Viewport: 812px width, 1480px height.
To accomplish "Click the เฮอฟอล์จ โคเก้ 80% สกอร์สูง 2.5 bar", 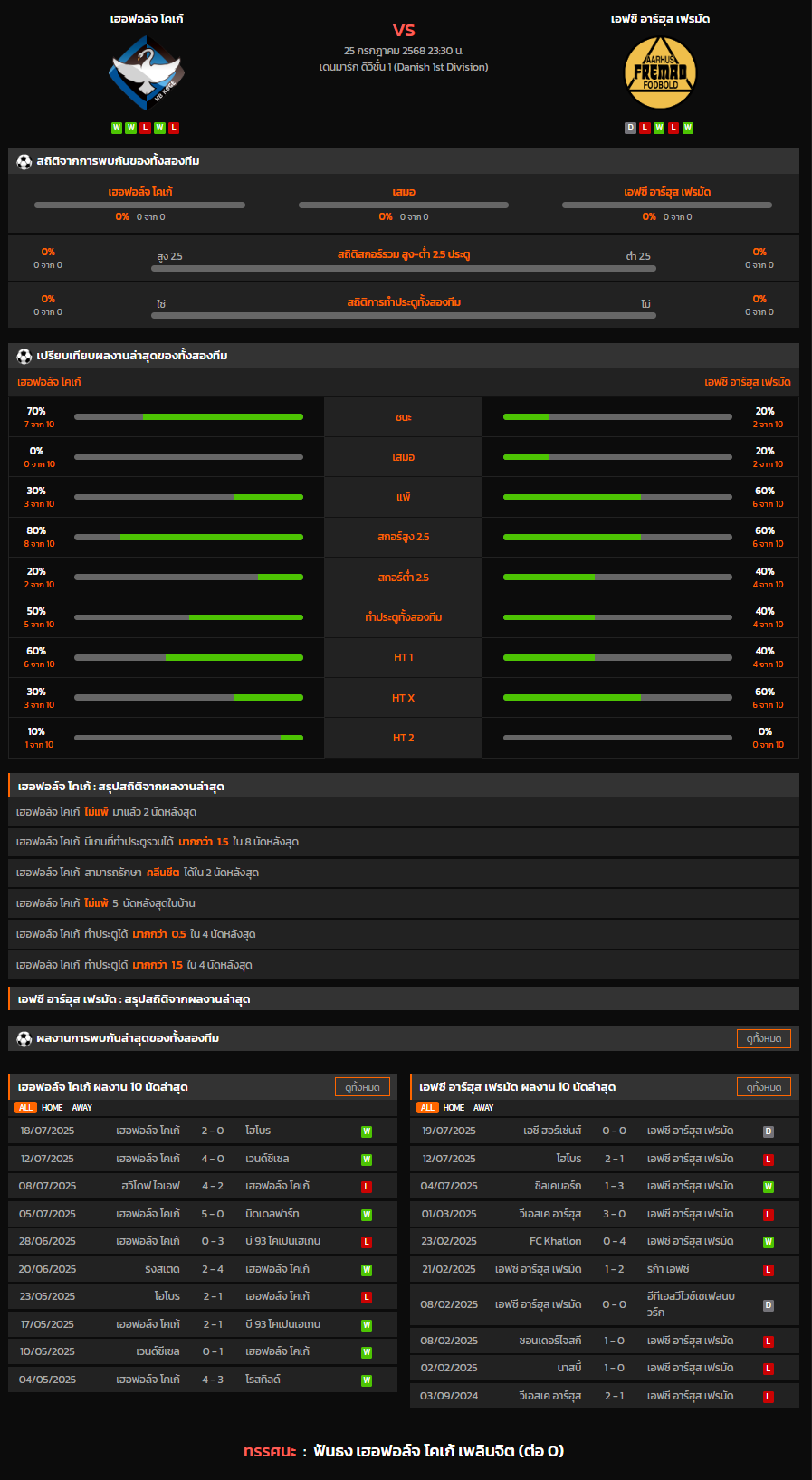I will click(188, 537).
